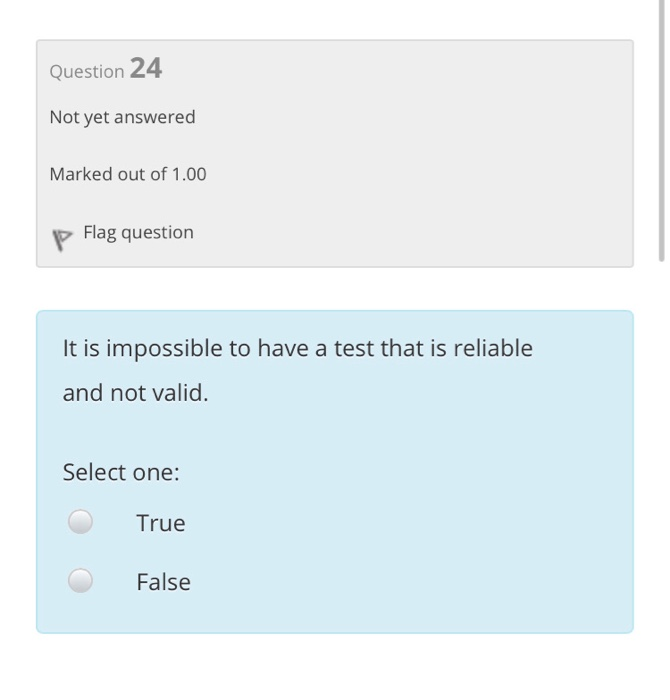
Task: Click the vertical scrollbar thumb at right
Action: coord(662,130)
